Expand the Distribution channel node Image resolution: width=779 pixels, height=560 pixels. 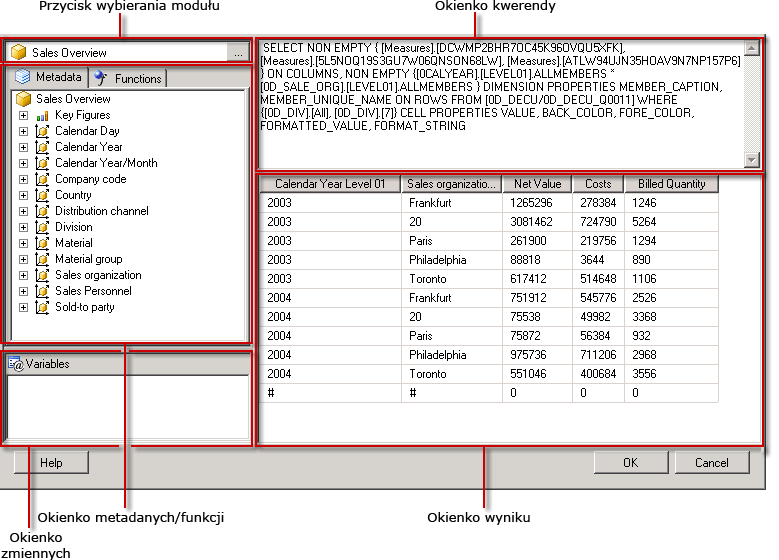[x=23, y=211]
